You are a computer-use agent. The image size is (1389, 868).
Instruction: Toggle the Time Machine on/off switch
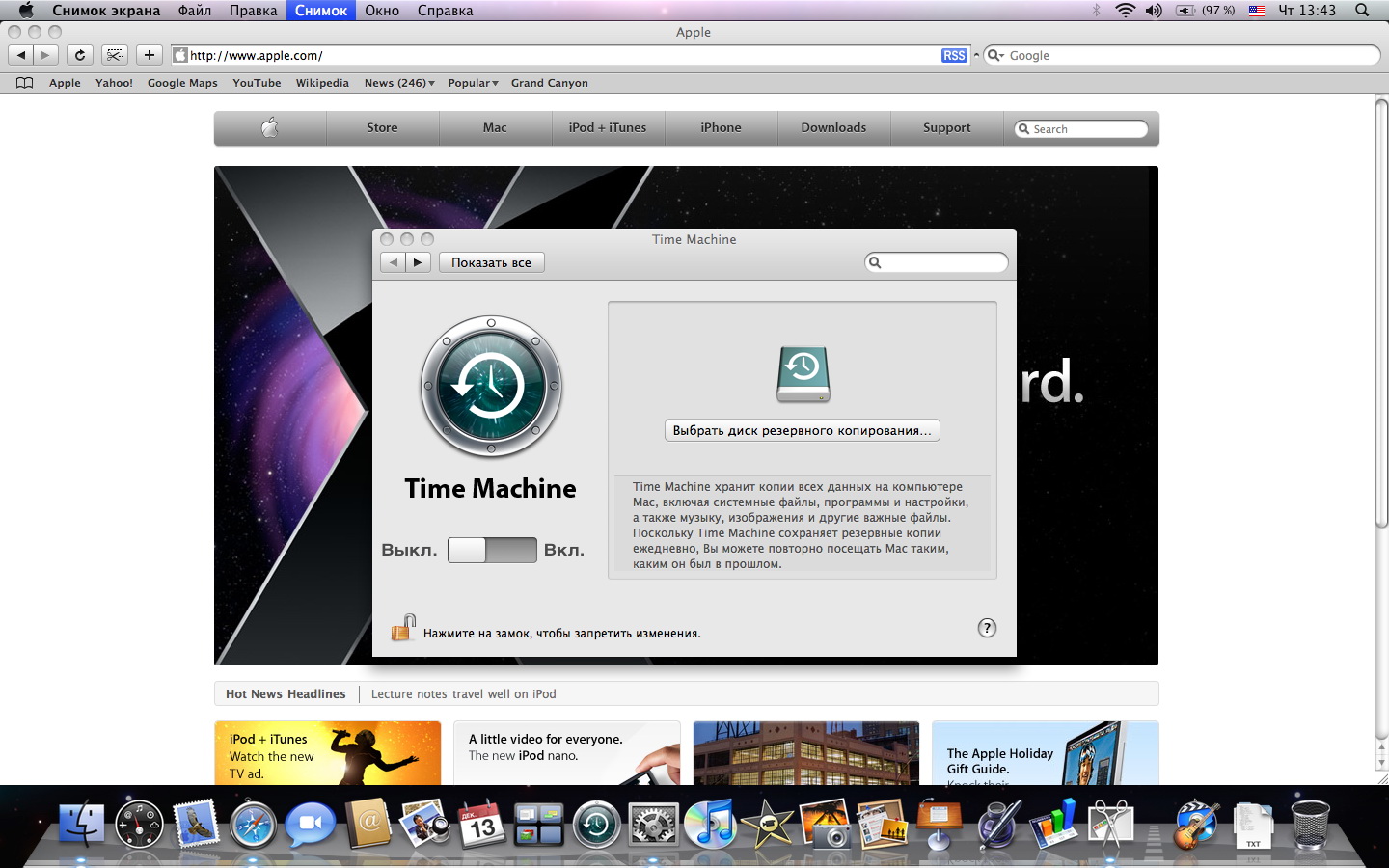point(492,550)
